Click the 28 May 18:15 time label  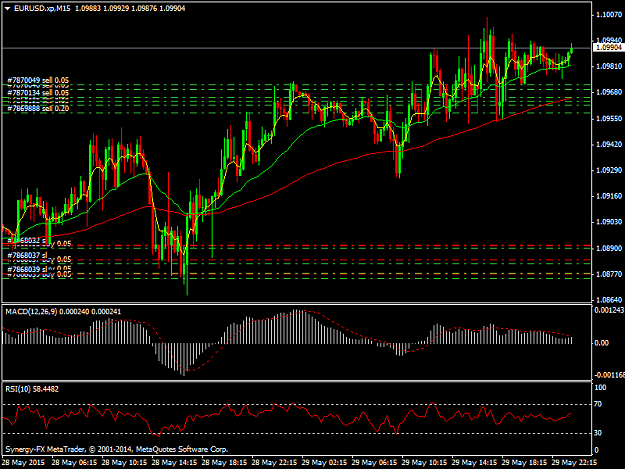tap(224, 463)
